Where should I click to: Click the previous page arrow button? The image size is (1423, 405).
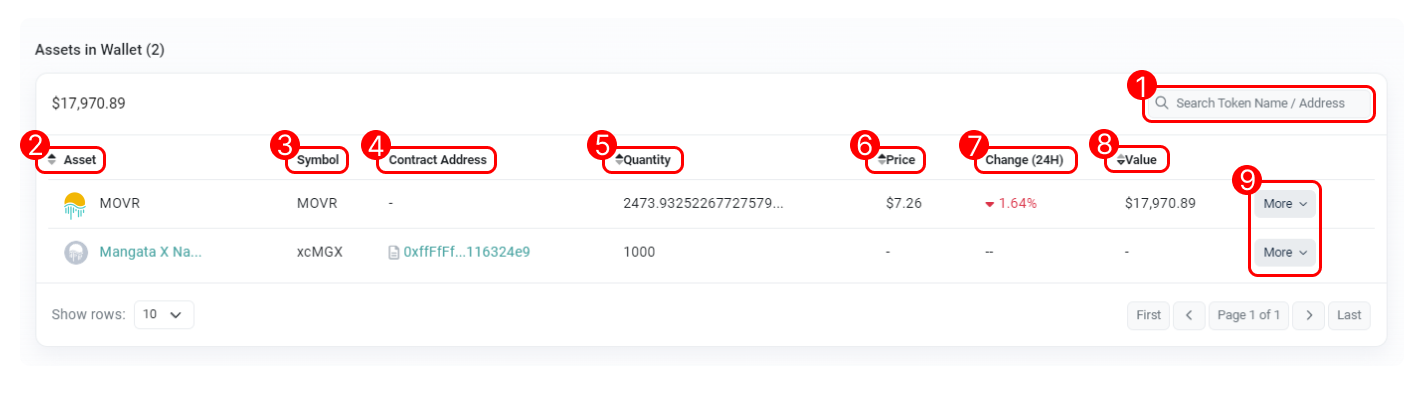tap(1189, 315)
